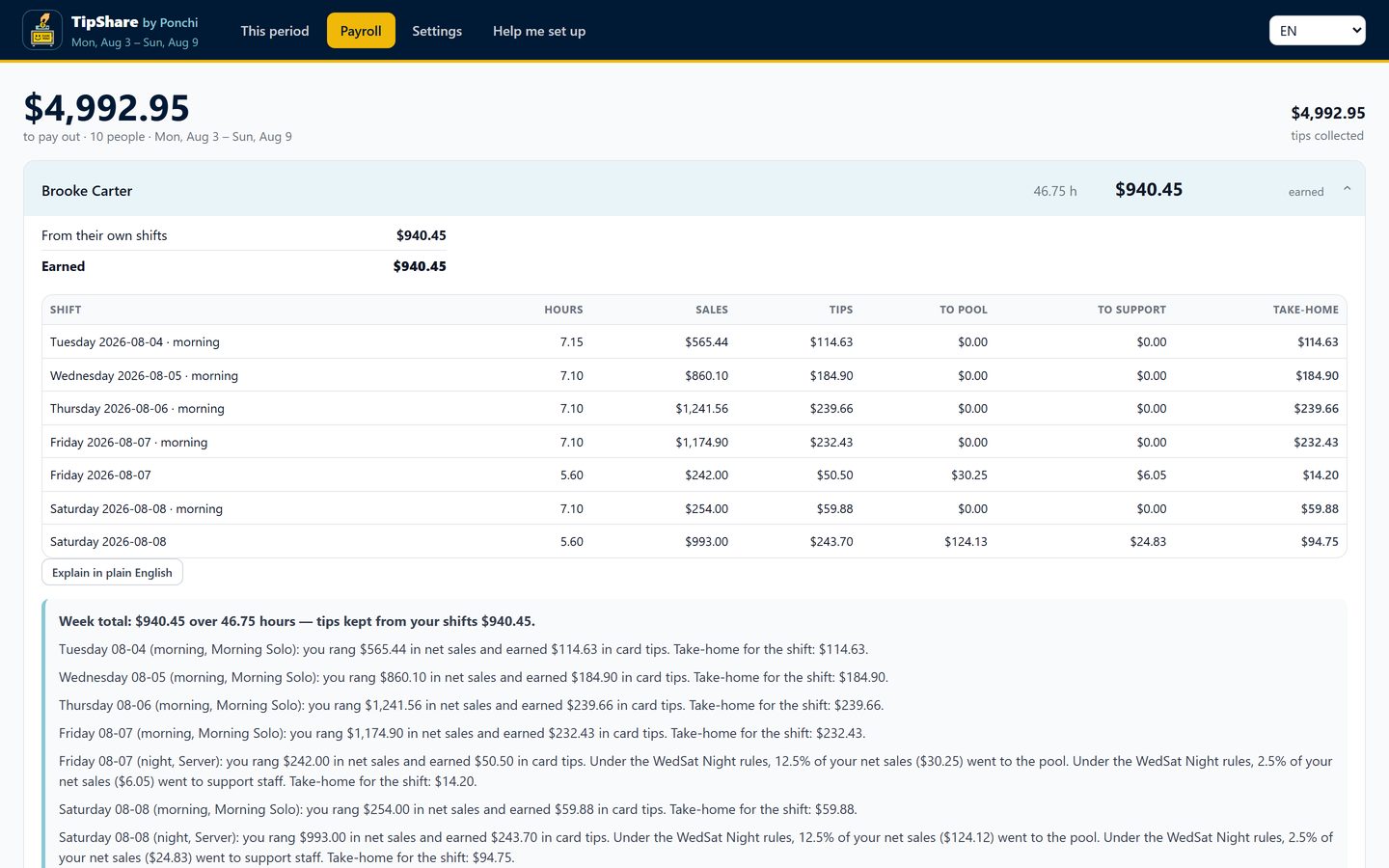The width and height of the screenshot is (1389, 868).
Task: Click the $1,241.56 sales cell for Thursday
Action: click(701, 409)
